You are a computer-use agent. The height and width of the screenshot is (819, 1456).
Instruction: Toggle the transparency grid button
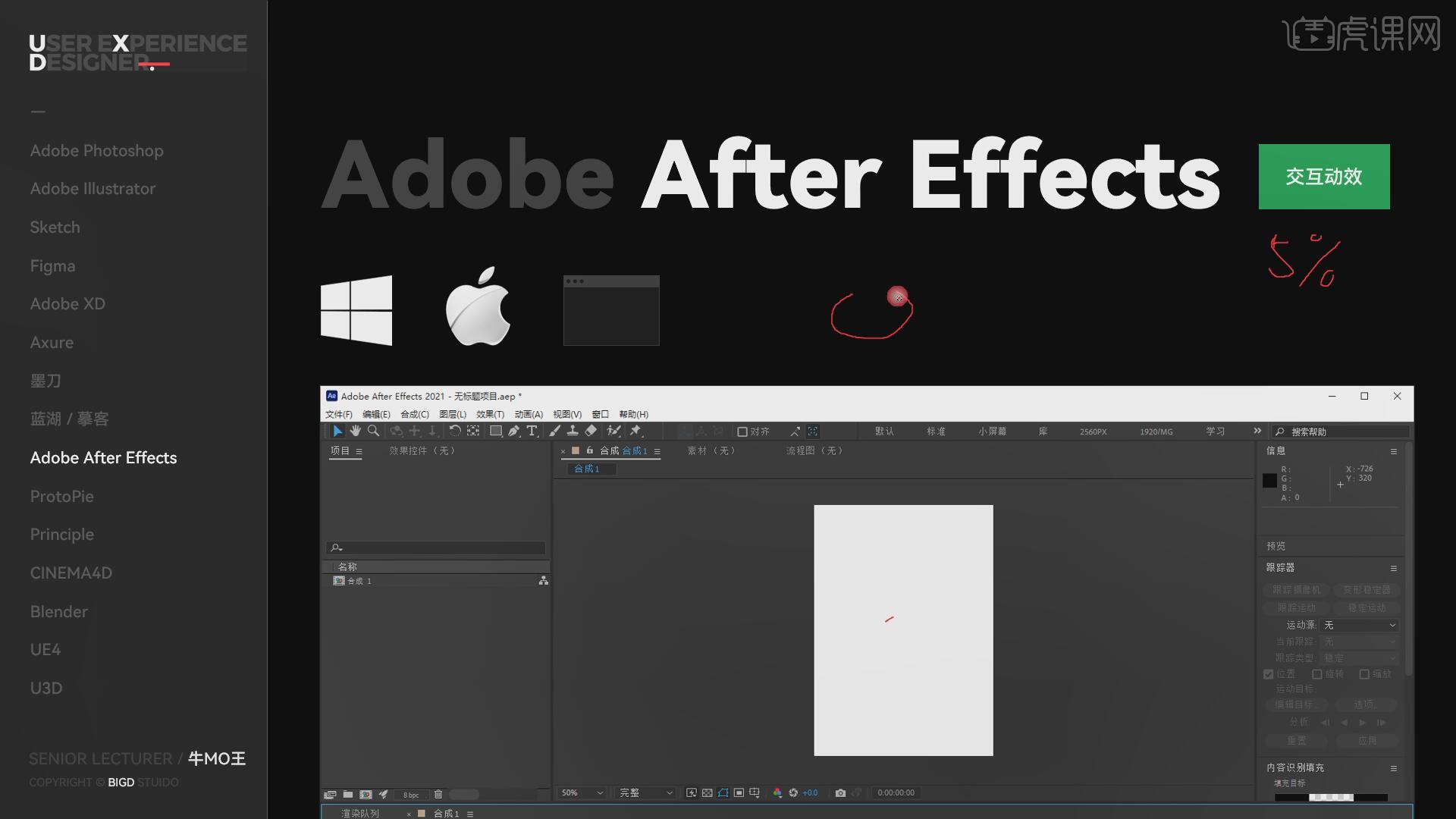(x=707, y=792)
